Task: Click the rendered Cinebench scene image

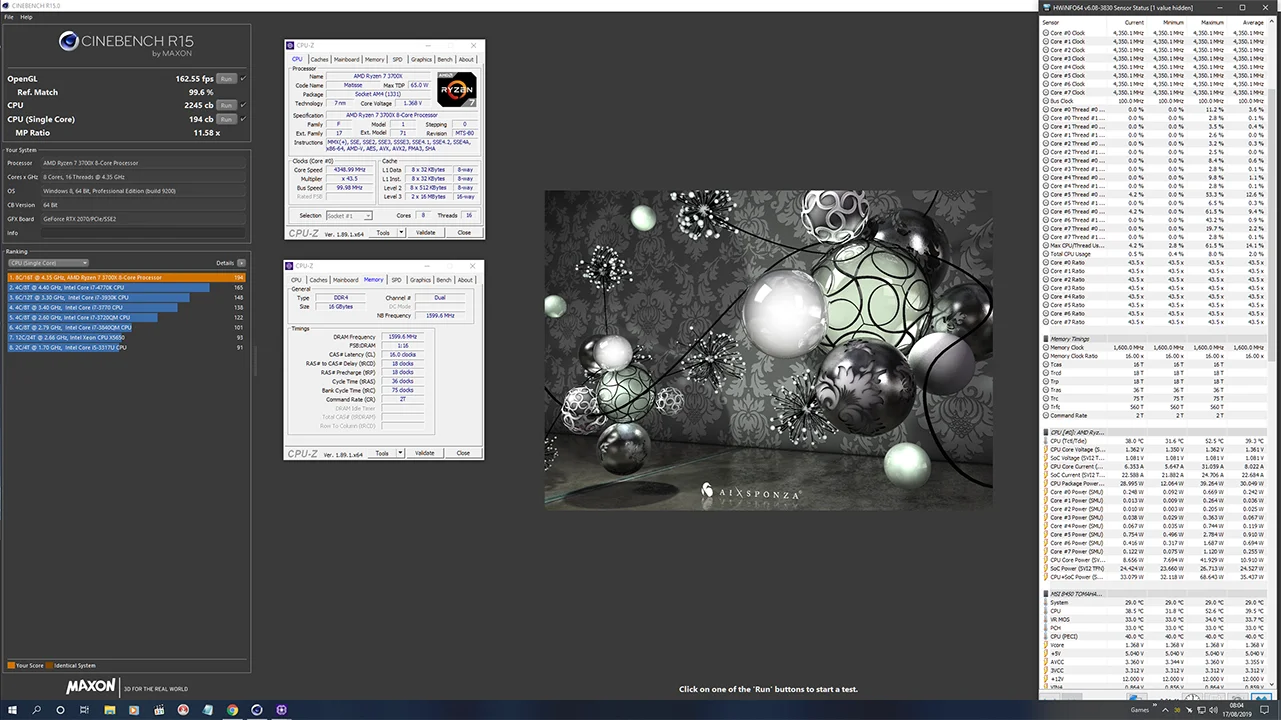Action: (x=768, y=350)
